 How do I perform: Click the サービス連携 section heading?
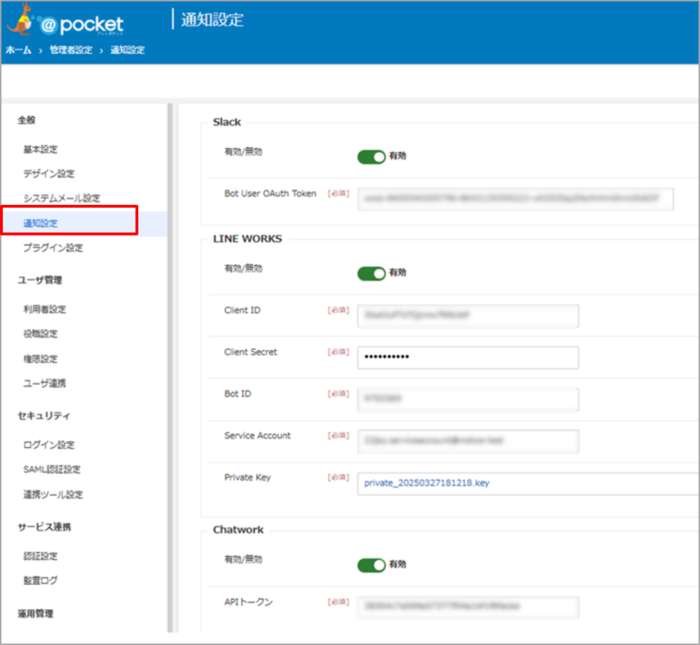click(44, 527)
